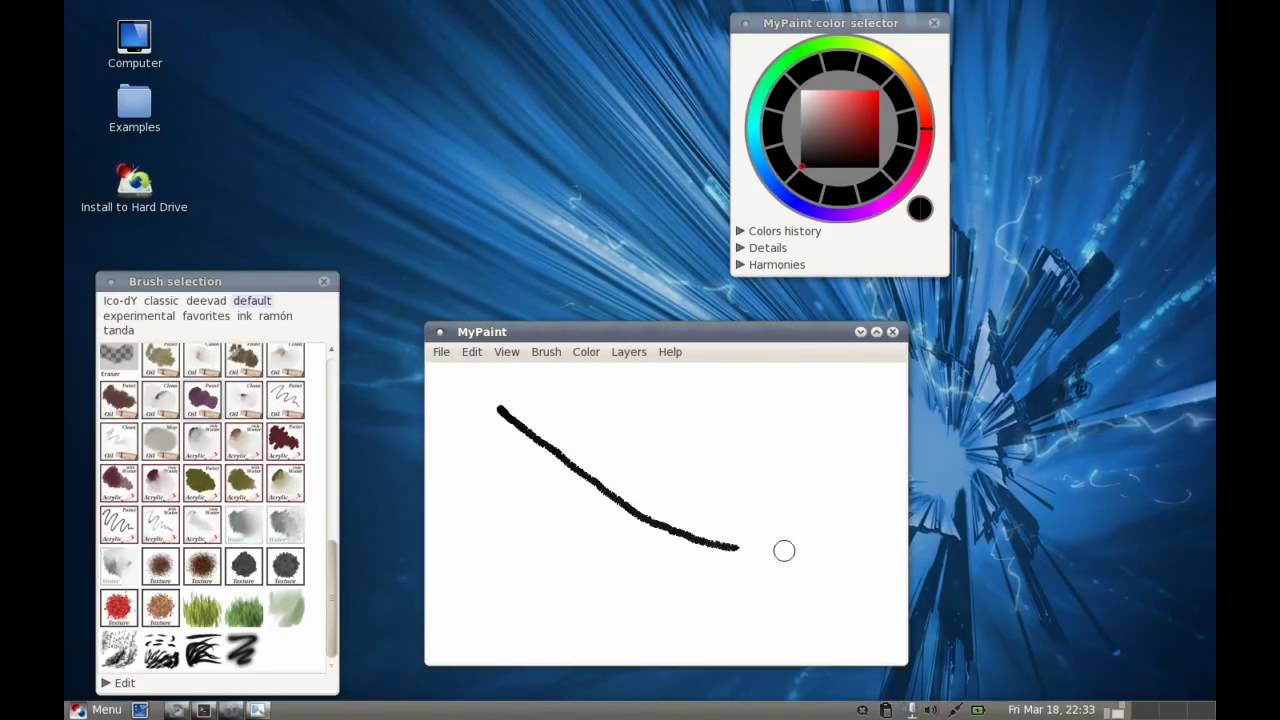This screenshot has height=720, width=1280.
Task: Launch the Install to Hard Drive icon
Action: (x=134, y=188)
